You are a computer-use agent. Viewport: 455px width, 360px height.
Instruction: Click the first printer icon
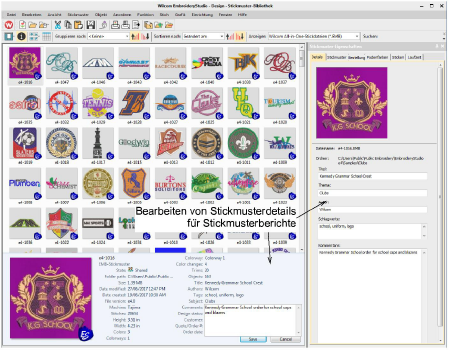(115, 25)
